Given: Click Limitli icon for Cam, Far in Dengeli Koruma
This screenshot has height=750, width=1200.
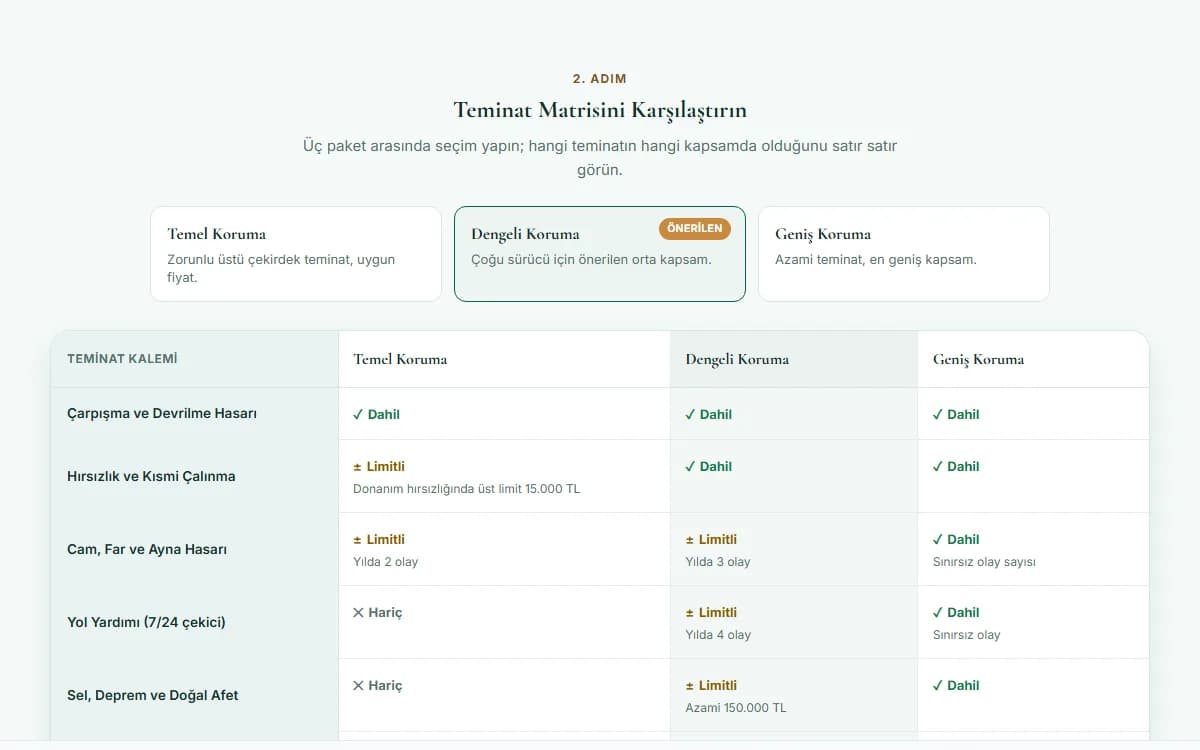Looking at the screenshot, I should coord(690,539).
